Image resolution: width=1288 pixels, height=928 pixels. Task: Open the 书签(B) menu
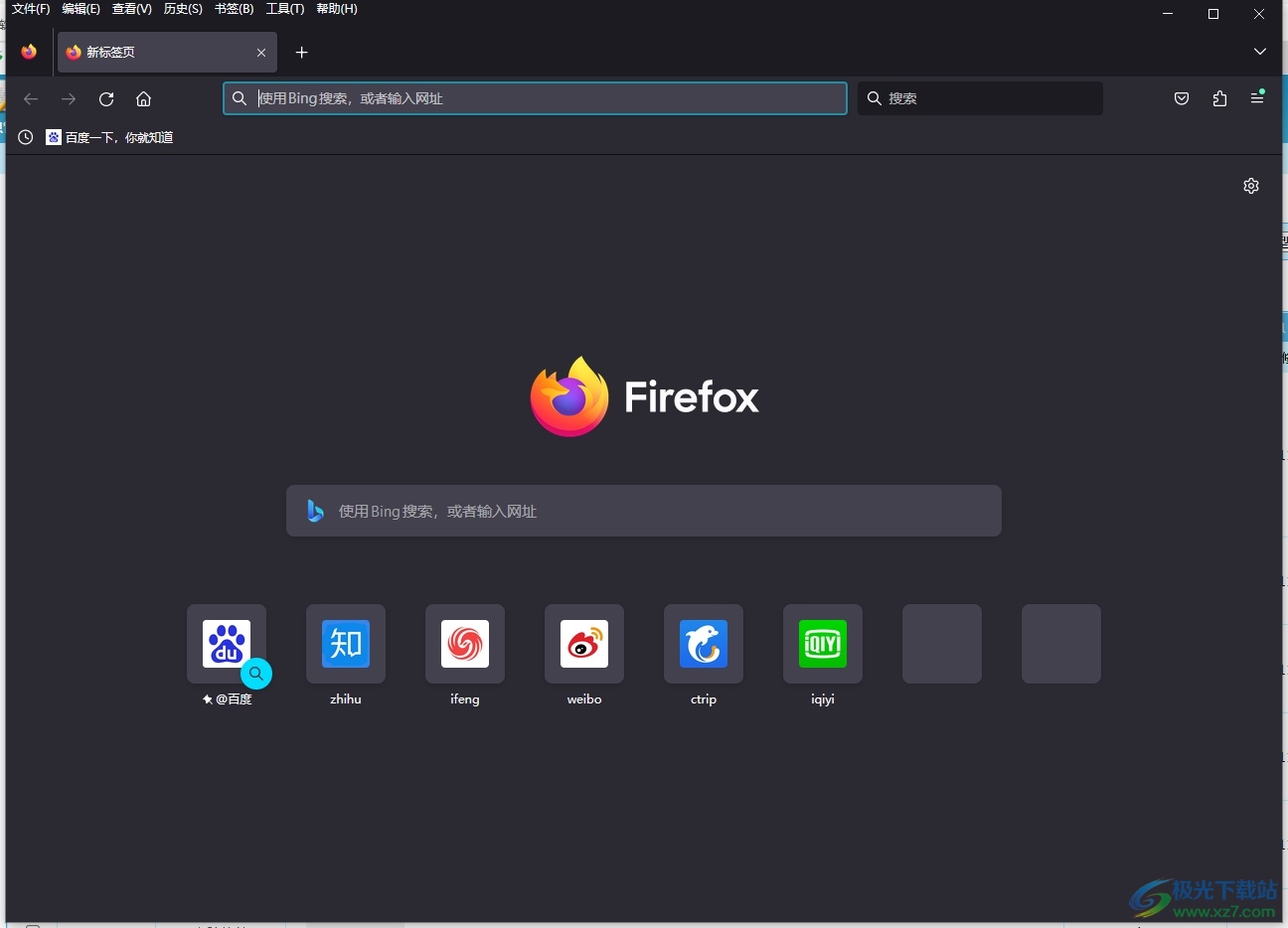235,9
